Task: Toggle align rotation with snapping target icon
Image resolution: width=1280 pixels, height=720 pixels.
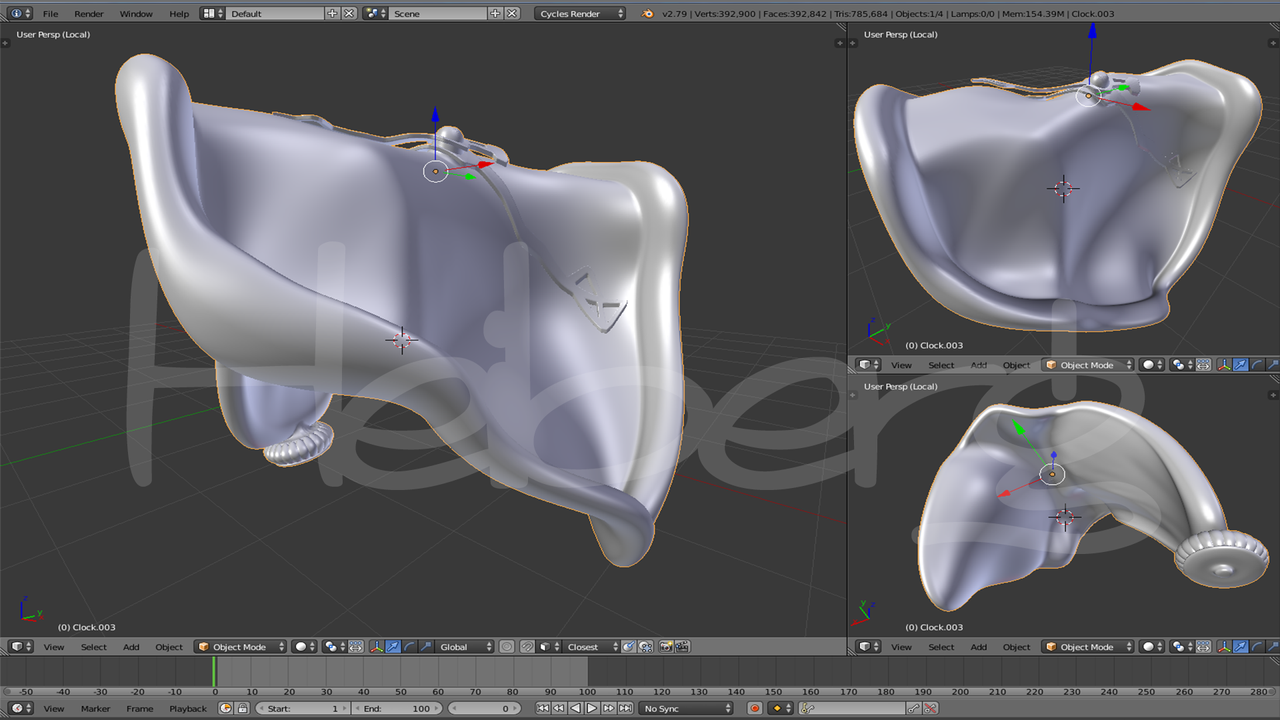Action: [628, 647]
